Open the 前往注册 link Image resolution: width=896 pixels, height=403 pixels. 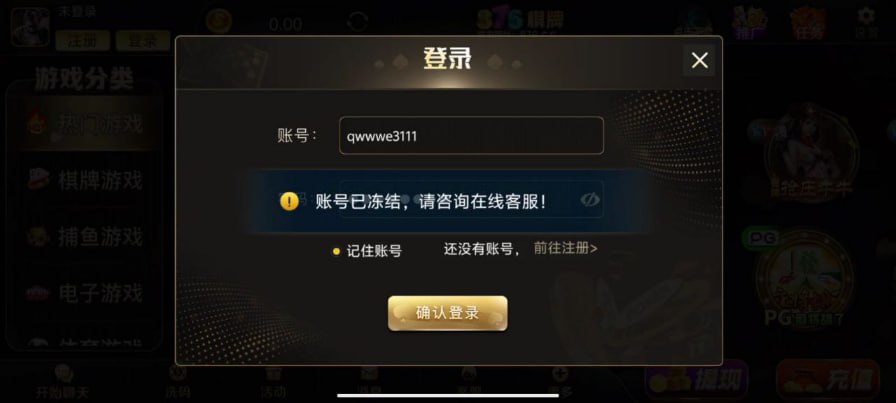tap(566, 248)
